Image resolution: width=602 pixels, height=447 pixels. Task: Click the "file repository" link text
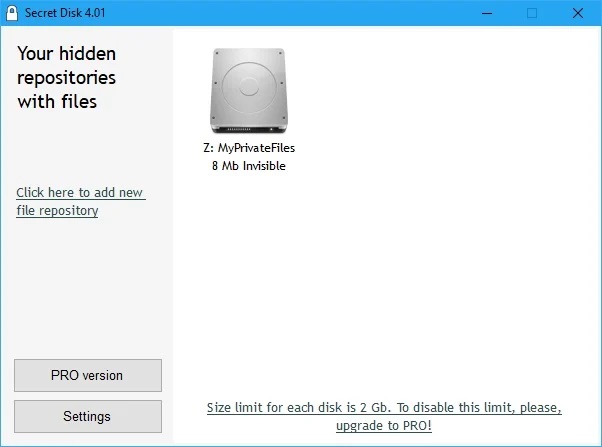(x=57, y=211)
